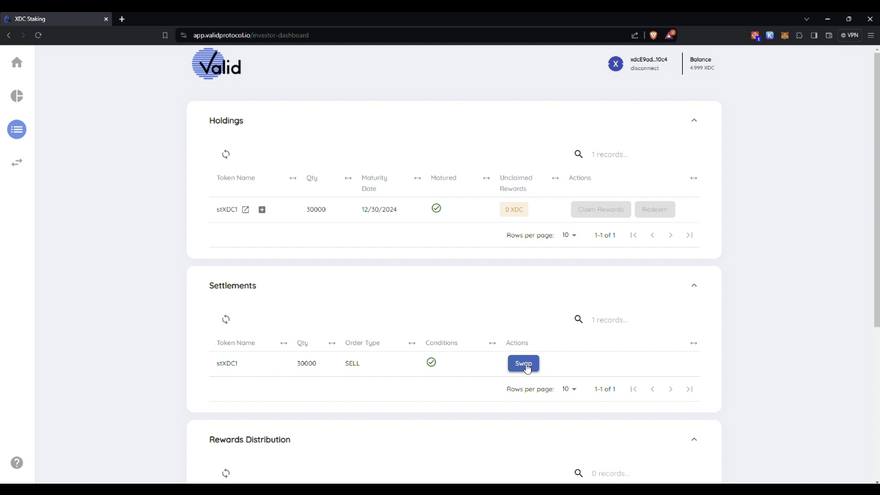
Task: Open a new browser tab
Action: pos(122,19)
